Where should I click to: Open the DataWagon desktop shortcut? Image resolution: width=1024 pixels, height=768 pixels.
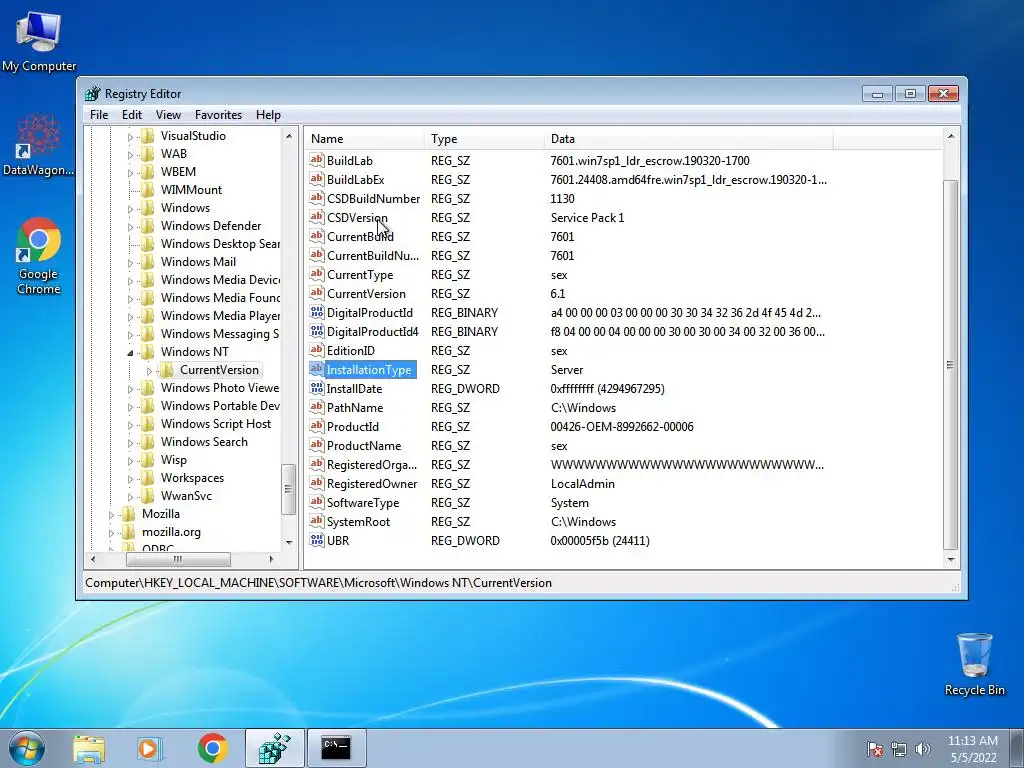click(x=38, y=145)
